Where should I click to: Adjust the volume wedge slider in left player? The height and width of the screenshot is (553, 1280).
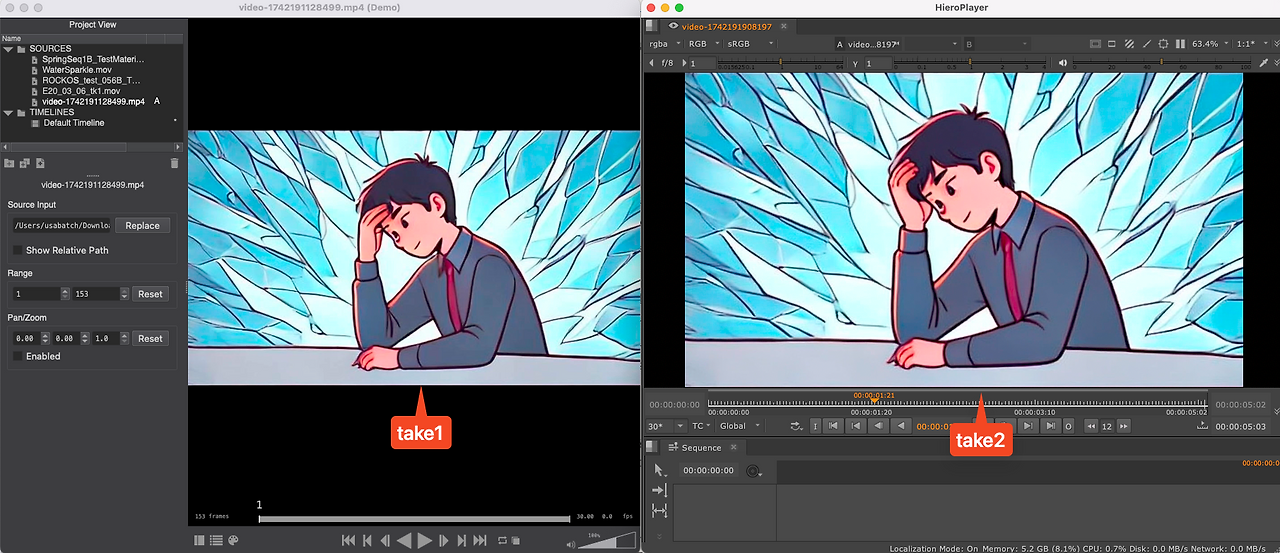pyautogui.click(x=607, y=540)
